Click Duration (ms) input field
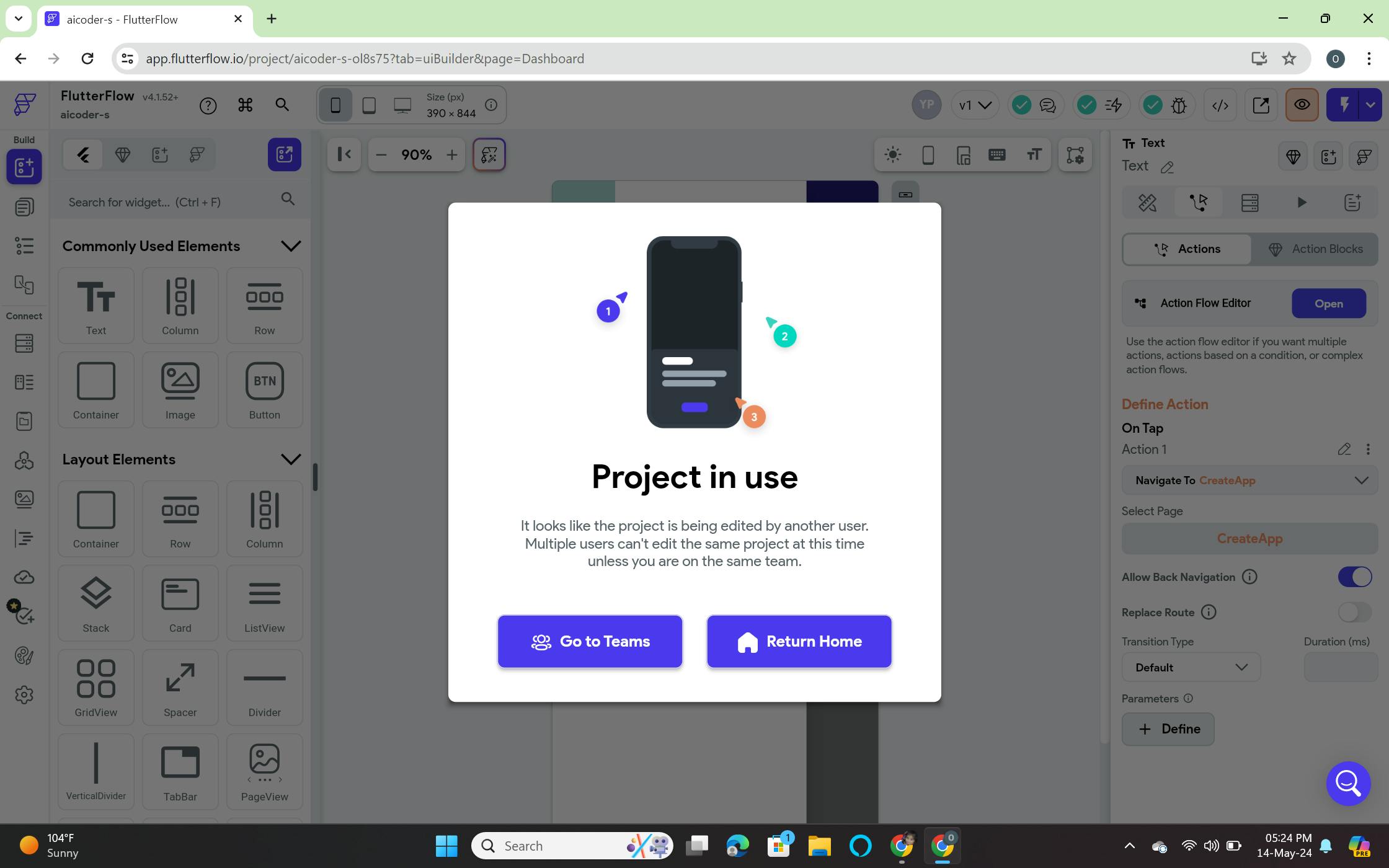 click(1341, 667)
